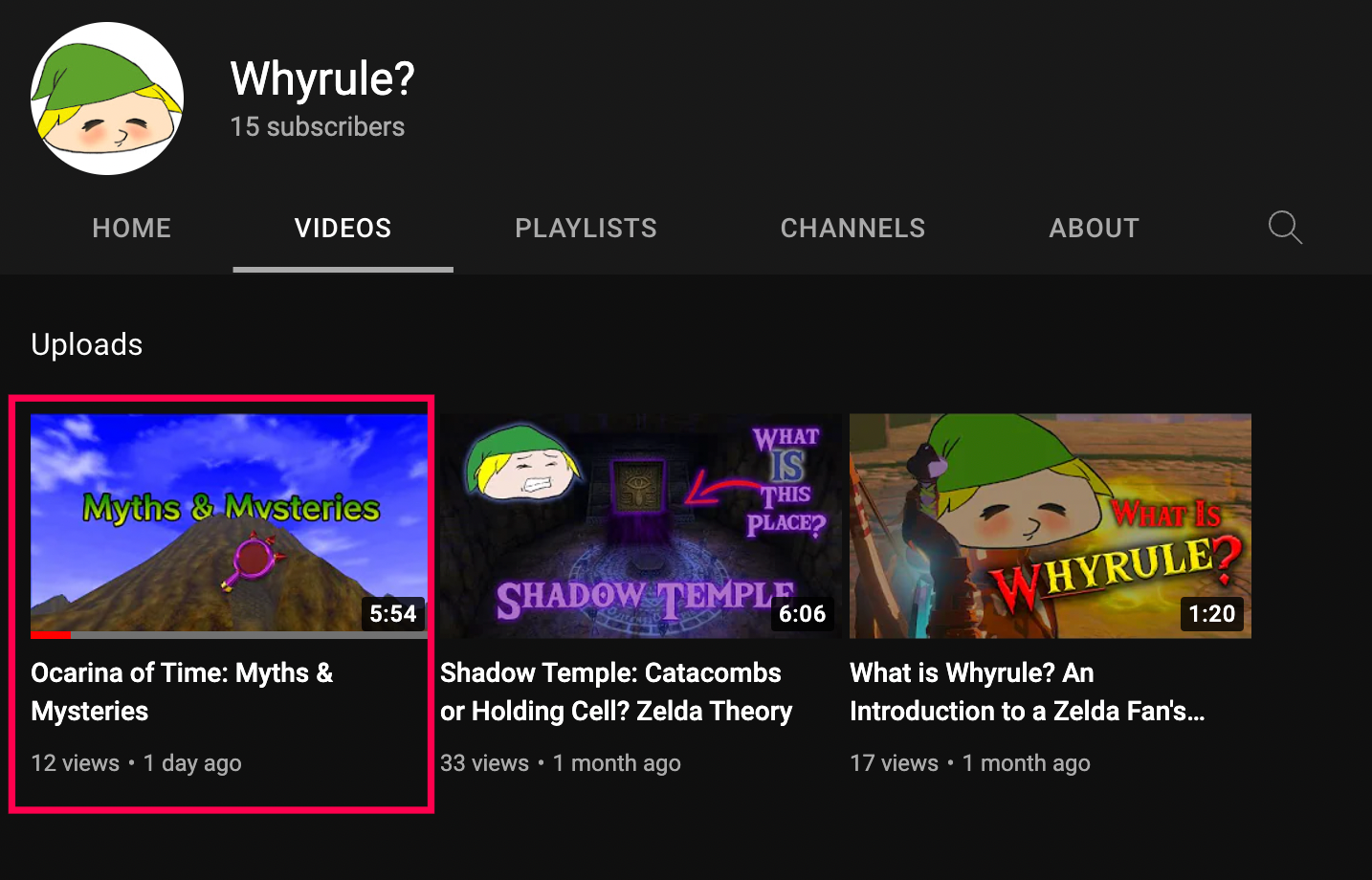Screen dimensions: 1372x880
Task: Click '12 views • 1 day ago' text
Action: click(x=136, y=763)
